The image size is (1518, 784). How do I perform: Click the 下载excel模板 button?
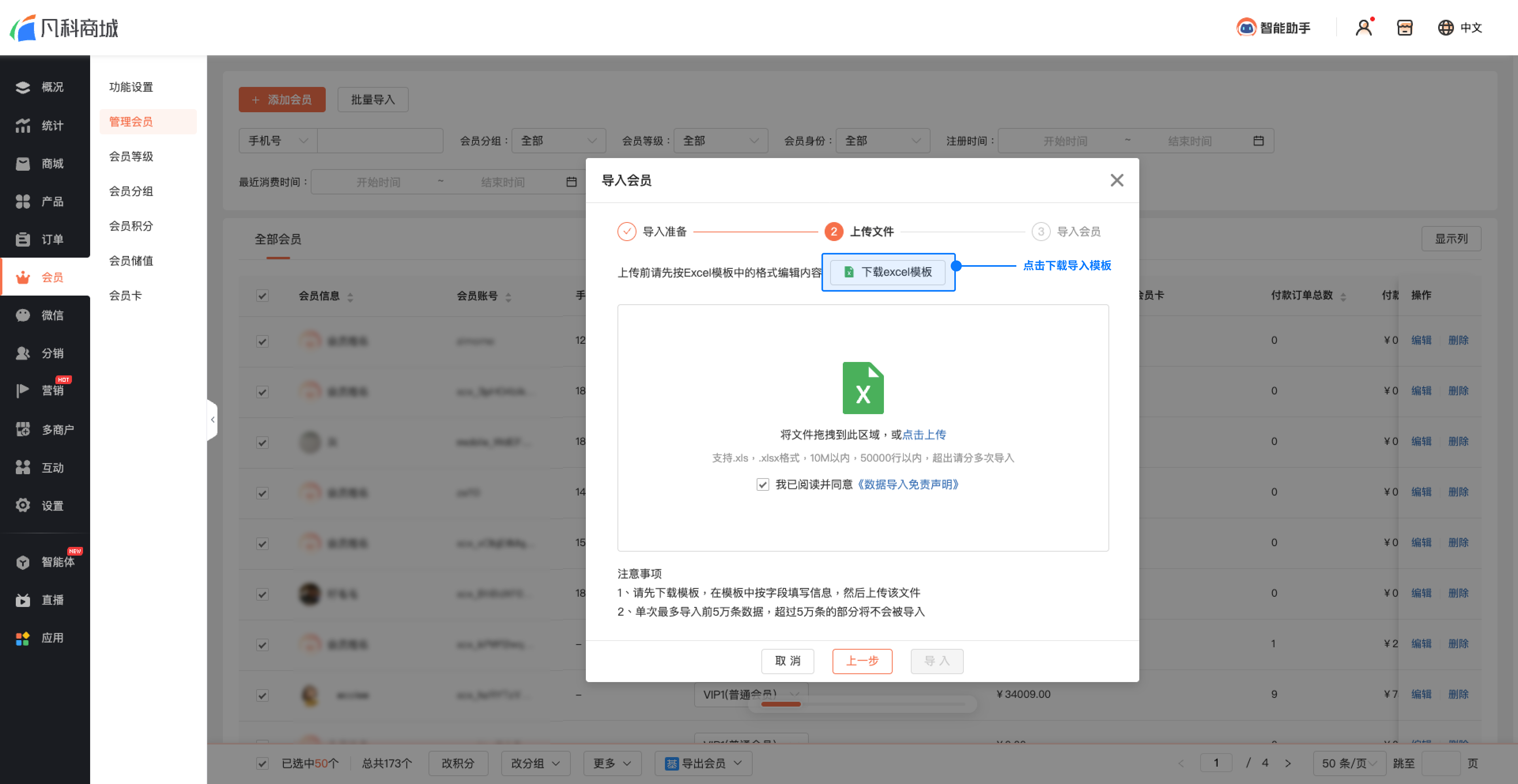[x=888, y=271]
